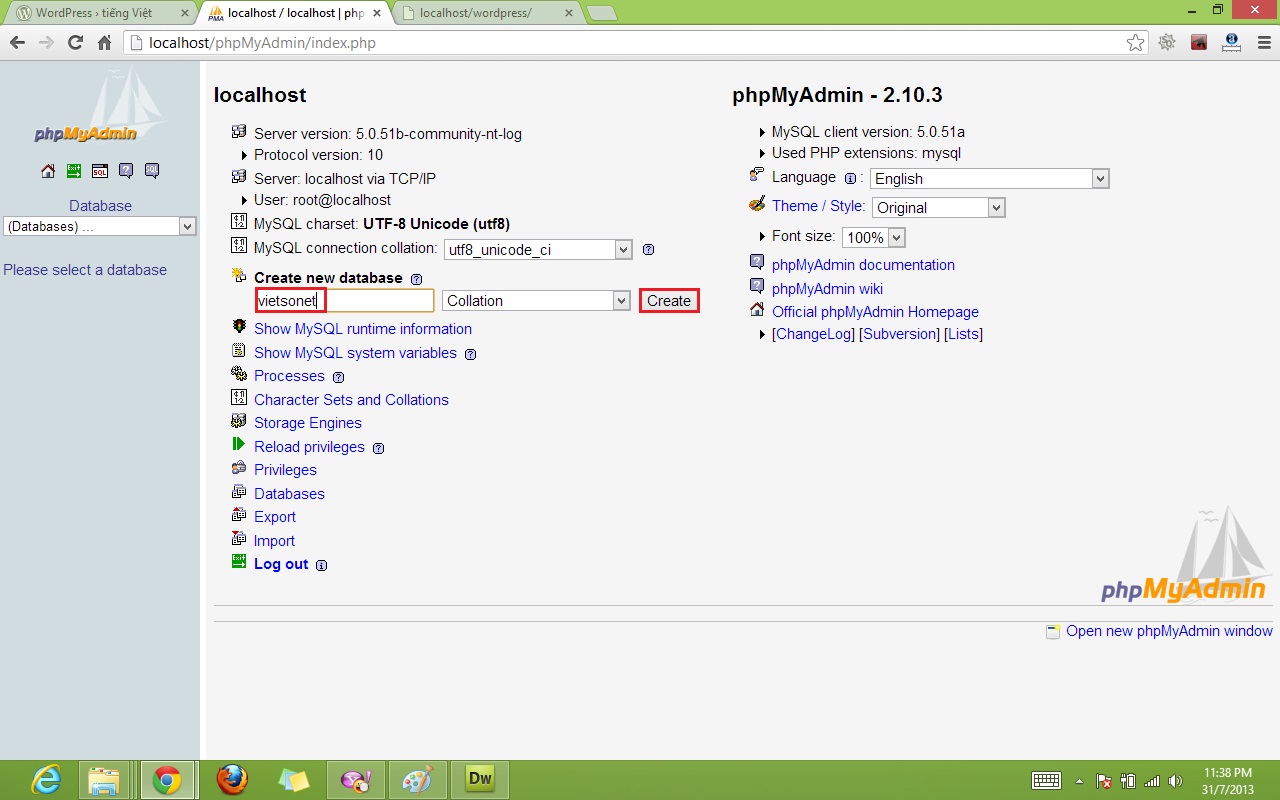Screen dimensions: 1280x800
Task: Open the phpMyAdmin wiki link
Action: pos(827,289)
